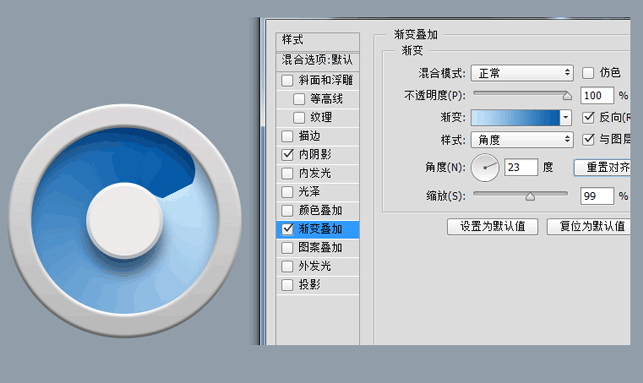
Task: Select the 外发光 list entry label
Action: click(315, 267)
